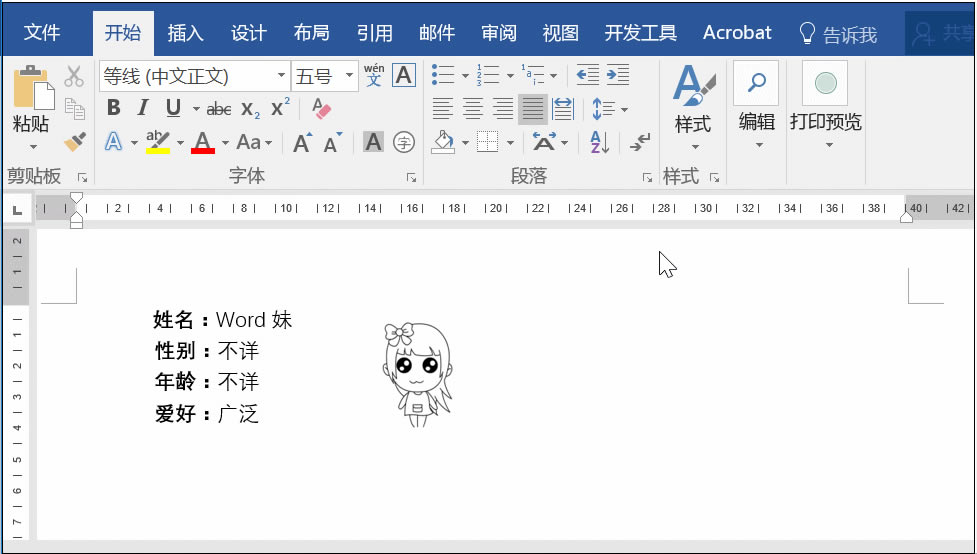Switch to the 设计 tab
The image size is (977, 554).
[x=249, y=32]
